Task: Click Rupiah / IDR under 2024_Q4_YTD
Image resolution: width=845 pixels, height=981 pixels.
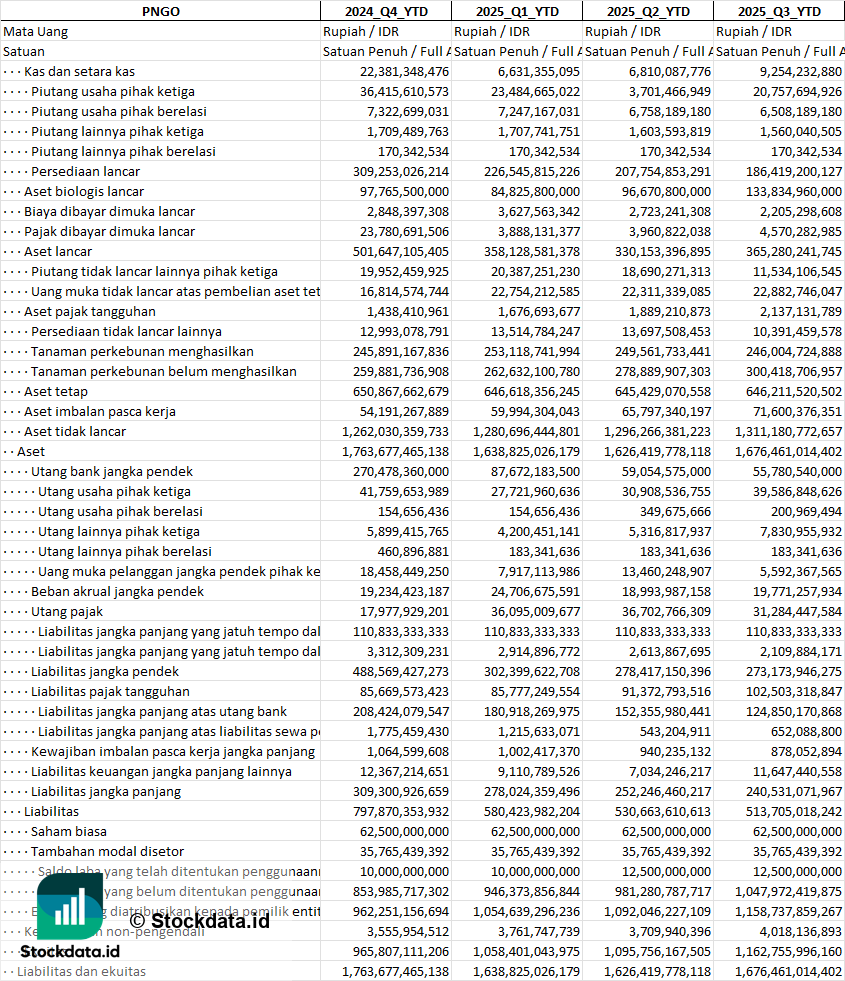Action: coord(361,31)
